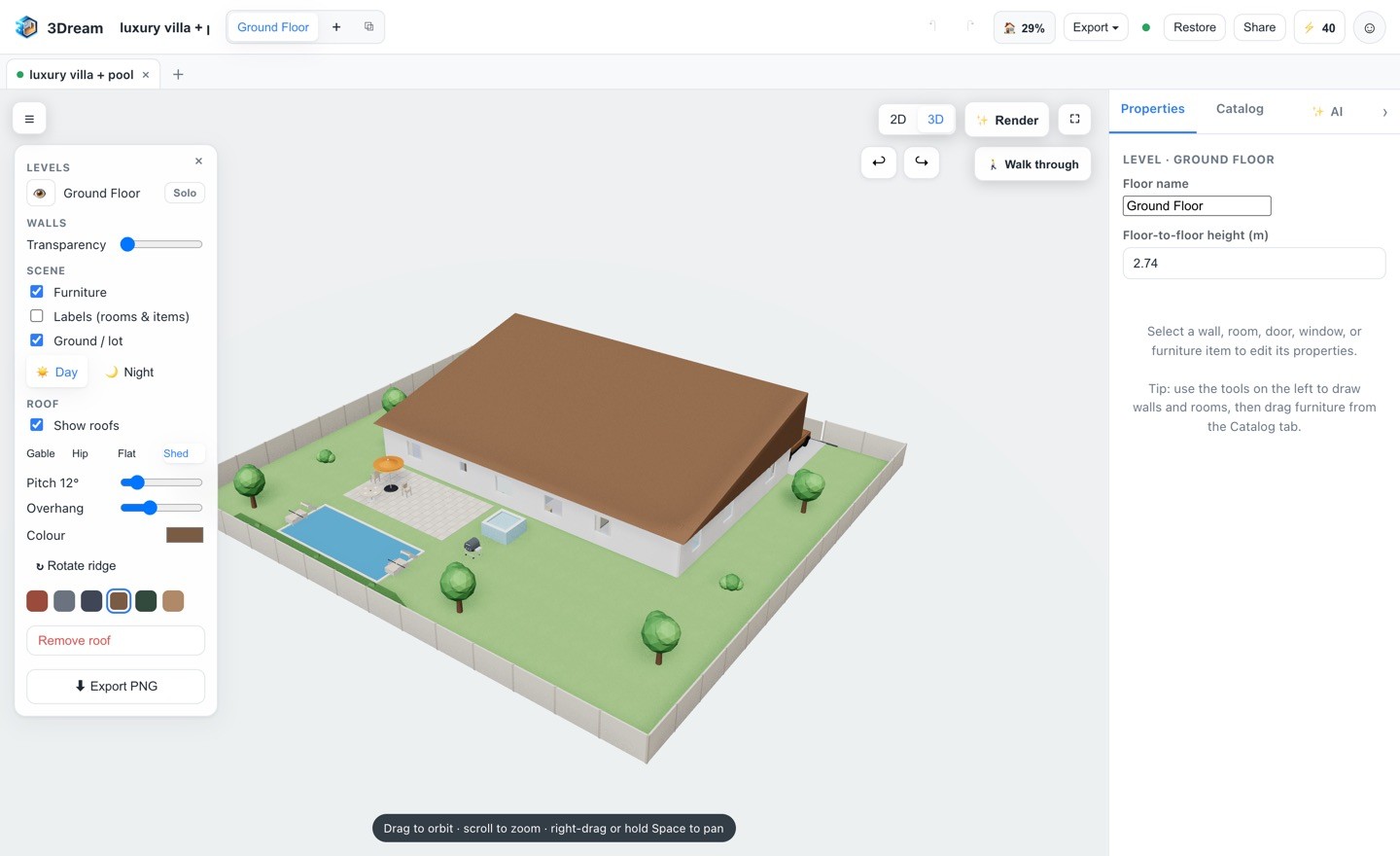Click the redo arrow in the viewport
Image resolution: width=1400 pixels, height=856 pixels.
pyautogui.click(x=922, y=161)
